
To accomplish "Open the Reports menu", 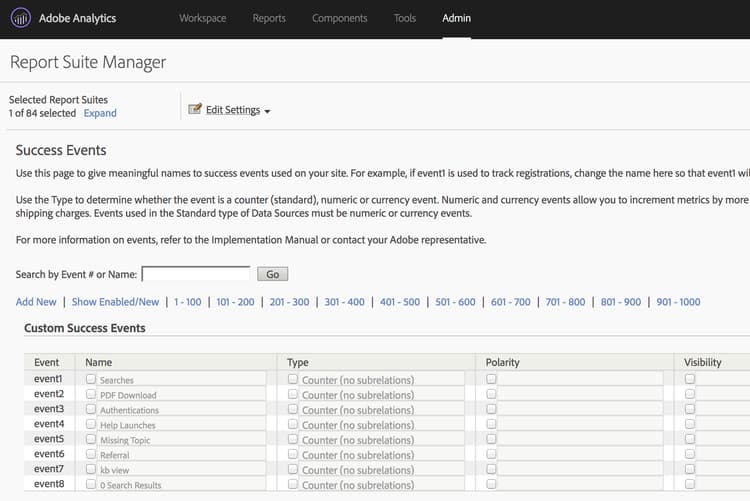I will tap(269, 18).
